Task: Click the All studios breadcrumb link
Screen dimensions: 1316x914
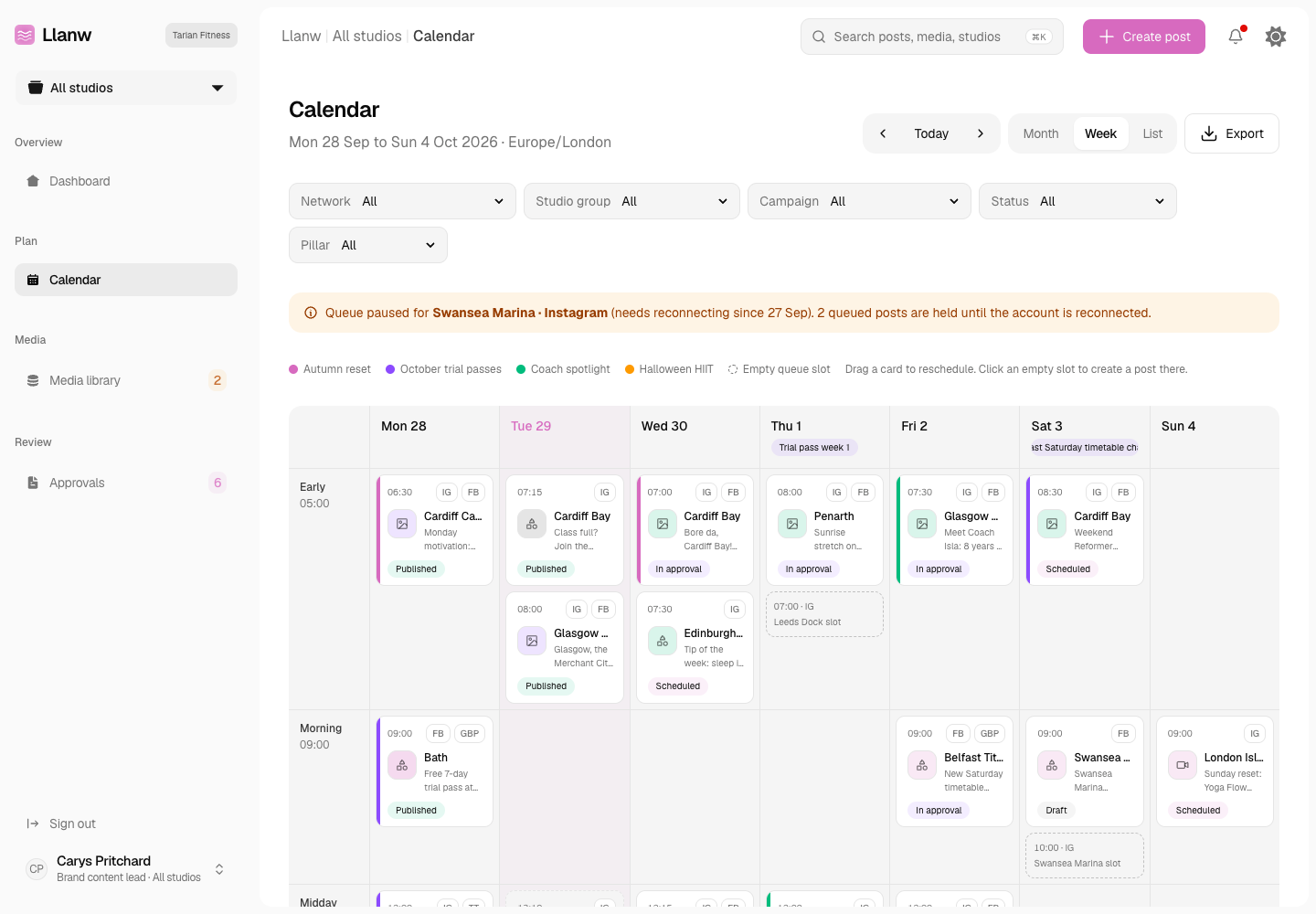Action: (x=367, y=36)
